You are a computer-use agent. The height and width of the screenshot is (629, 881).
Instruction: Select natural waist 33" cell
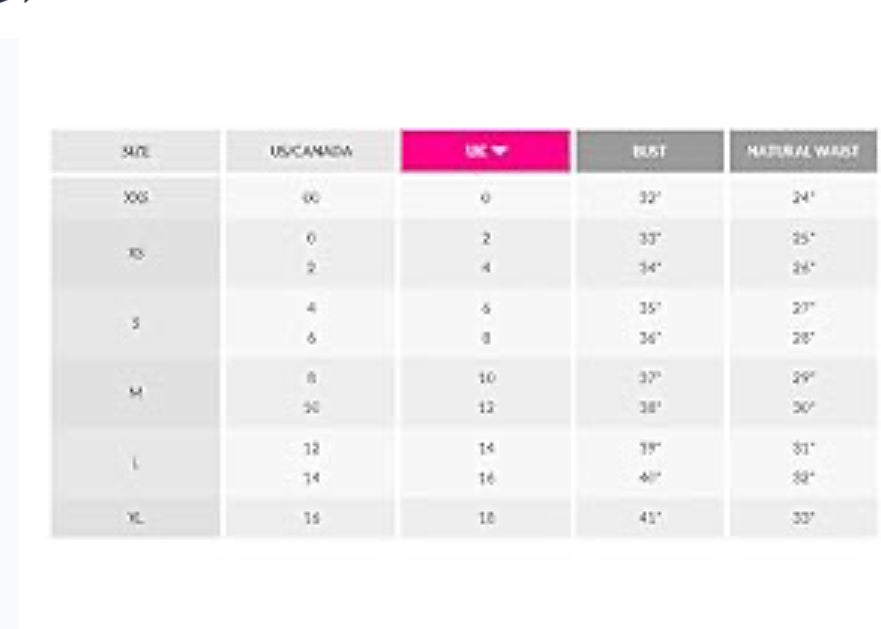coord(803,518)
